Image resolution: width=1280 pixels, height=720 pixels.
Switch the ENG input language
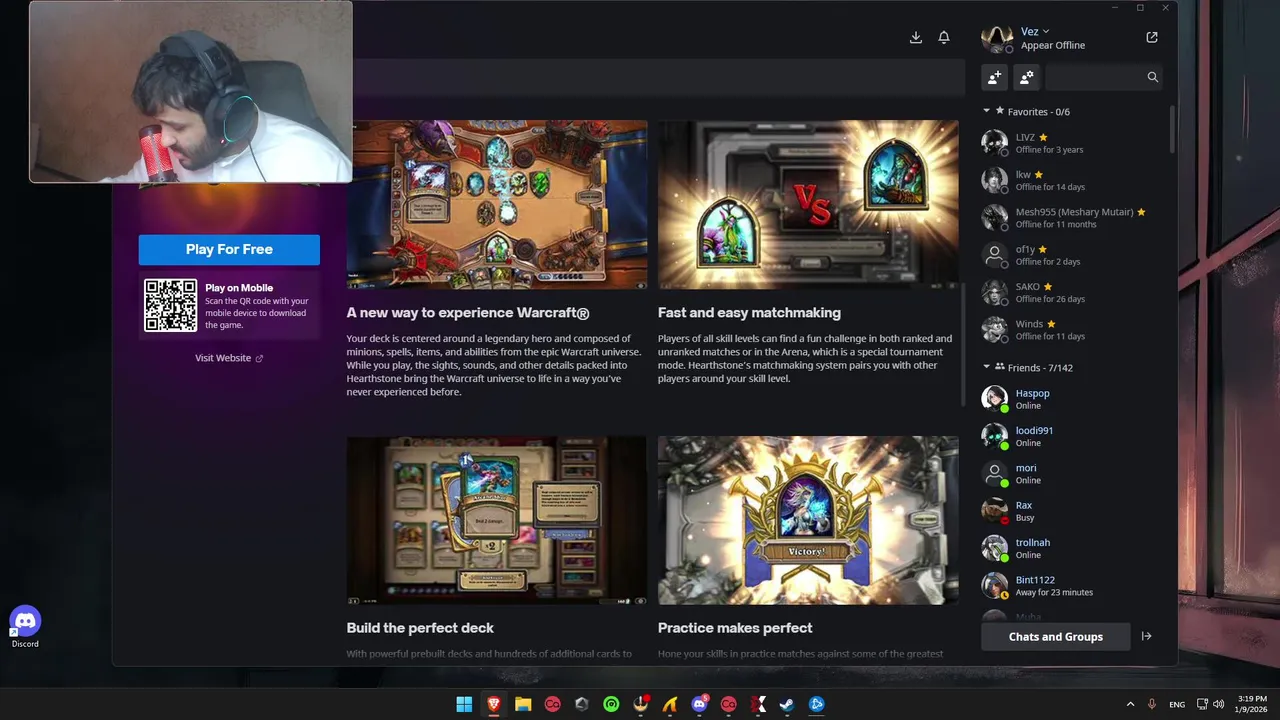(x=1177, y=704)
